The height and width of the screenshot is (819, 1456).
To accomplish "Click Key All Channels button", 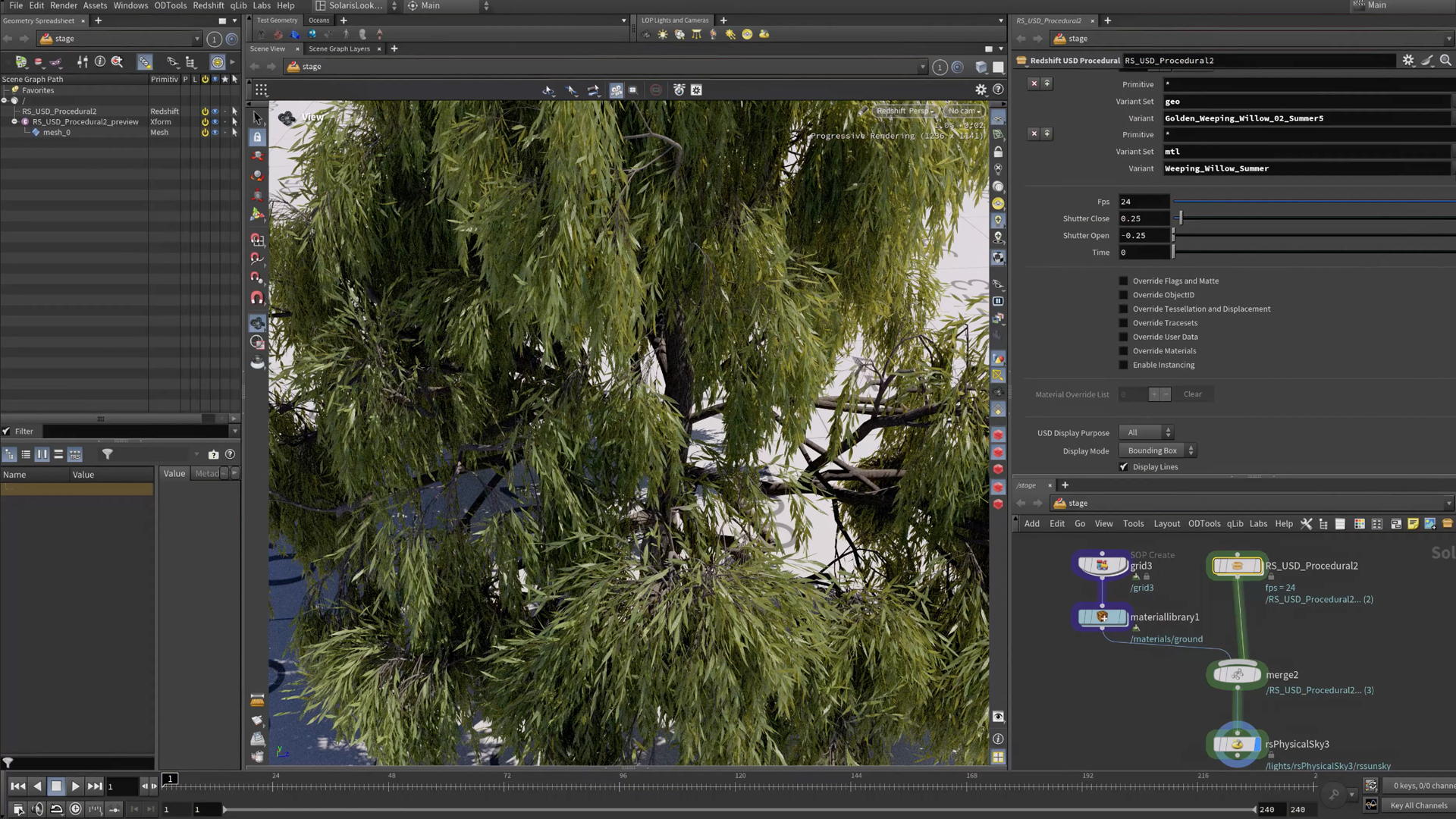I will point(1418,805).
